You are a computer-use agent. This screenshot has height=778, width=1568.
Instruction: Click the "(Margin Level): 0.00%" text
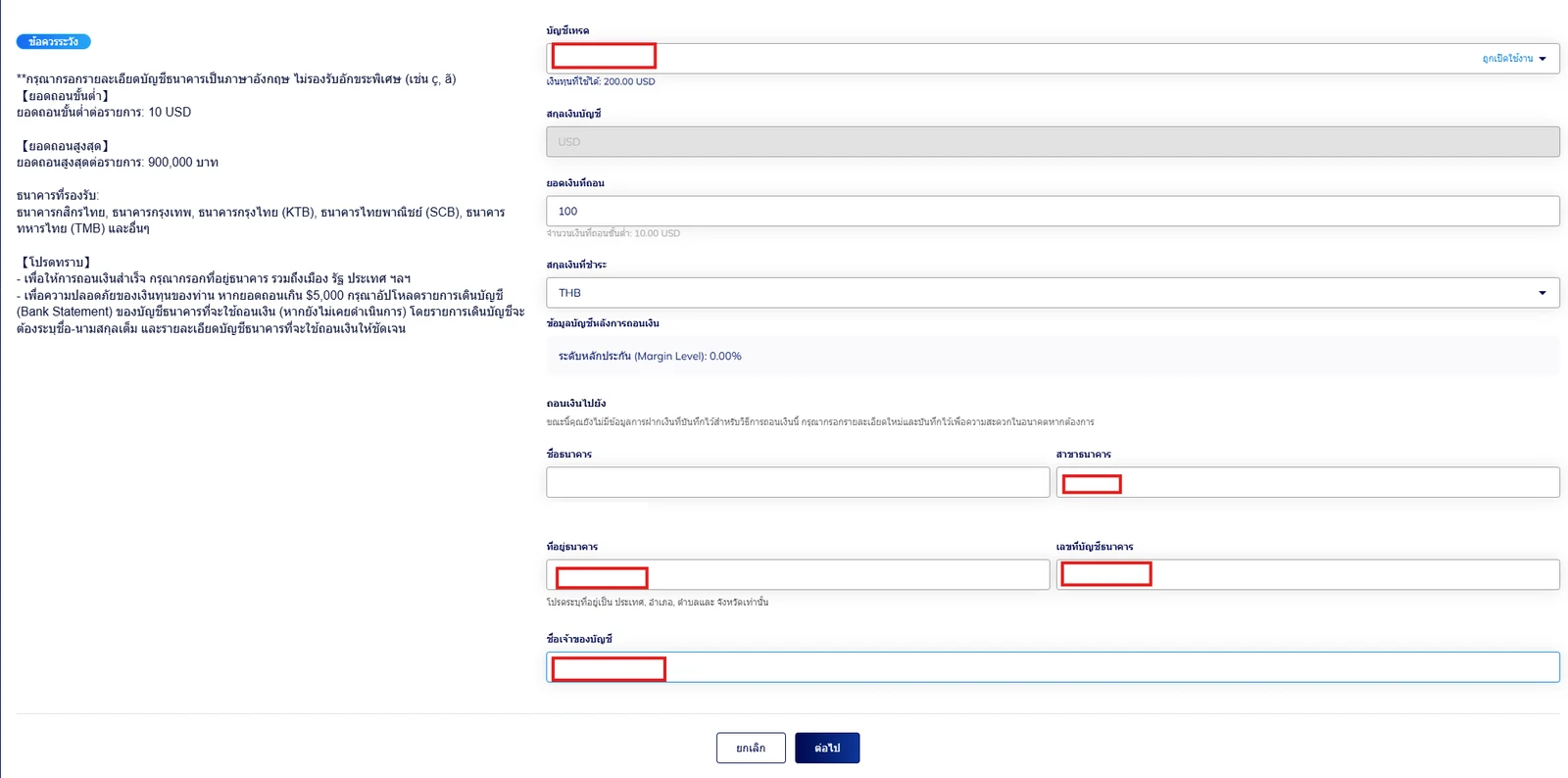pyautogui.click(x=688, y=357)
